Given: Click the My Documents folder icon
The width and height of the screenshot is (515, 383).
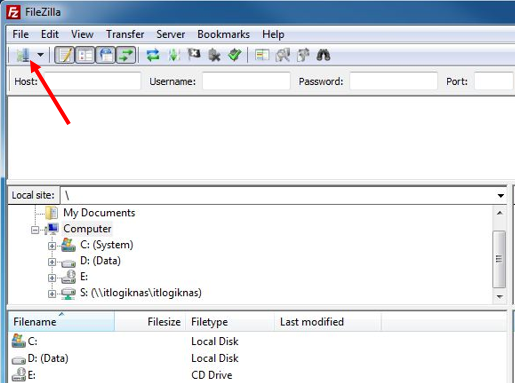Looking at the screenshot, I should point(52,213).
